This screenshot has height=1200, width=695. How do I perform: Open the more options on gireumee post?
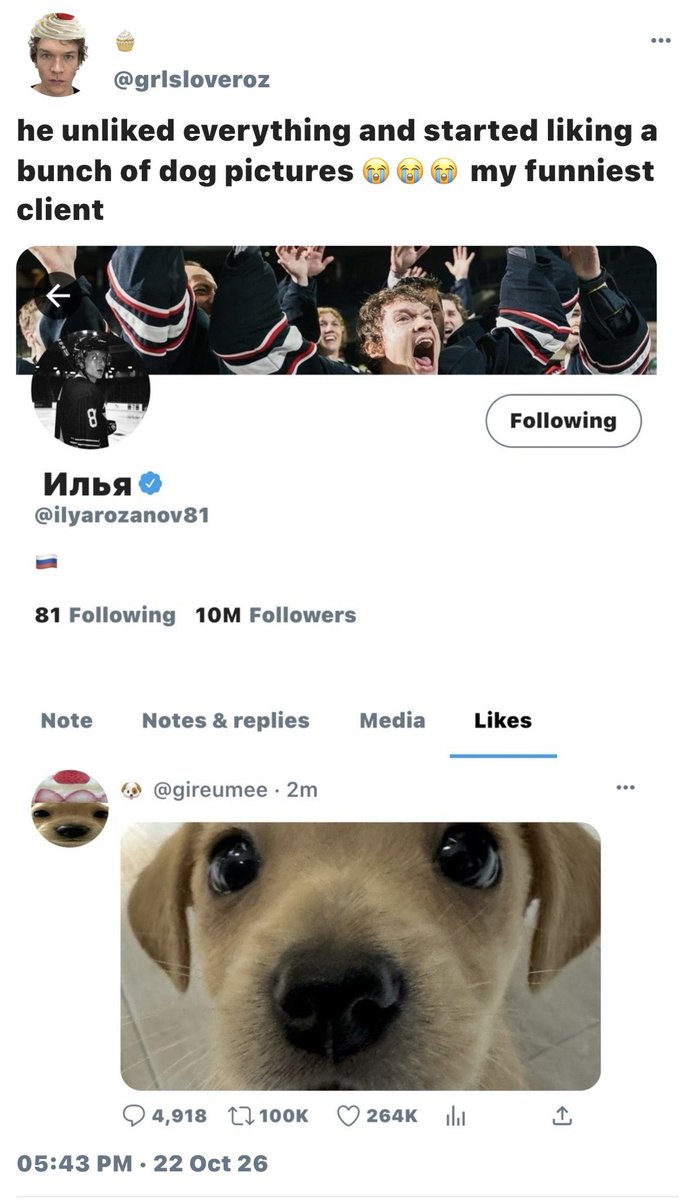click(x=626, y=787)
